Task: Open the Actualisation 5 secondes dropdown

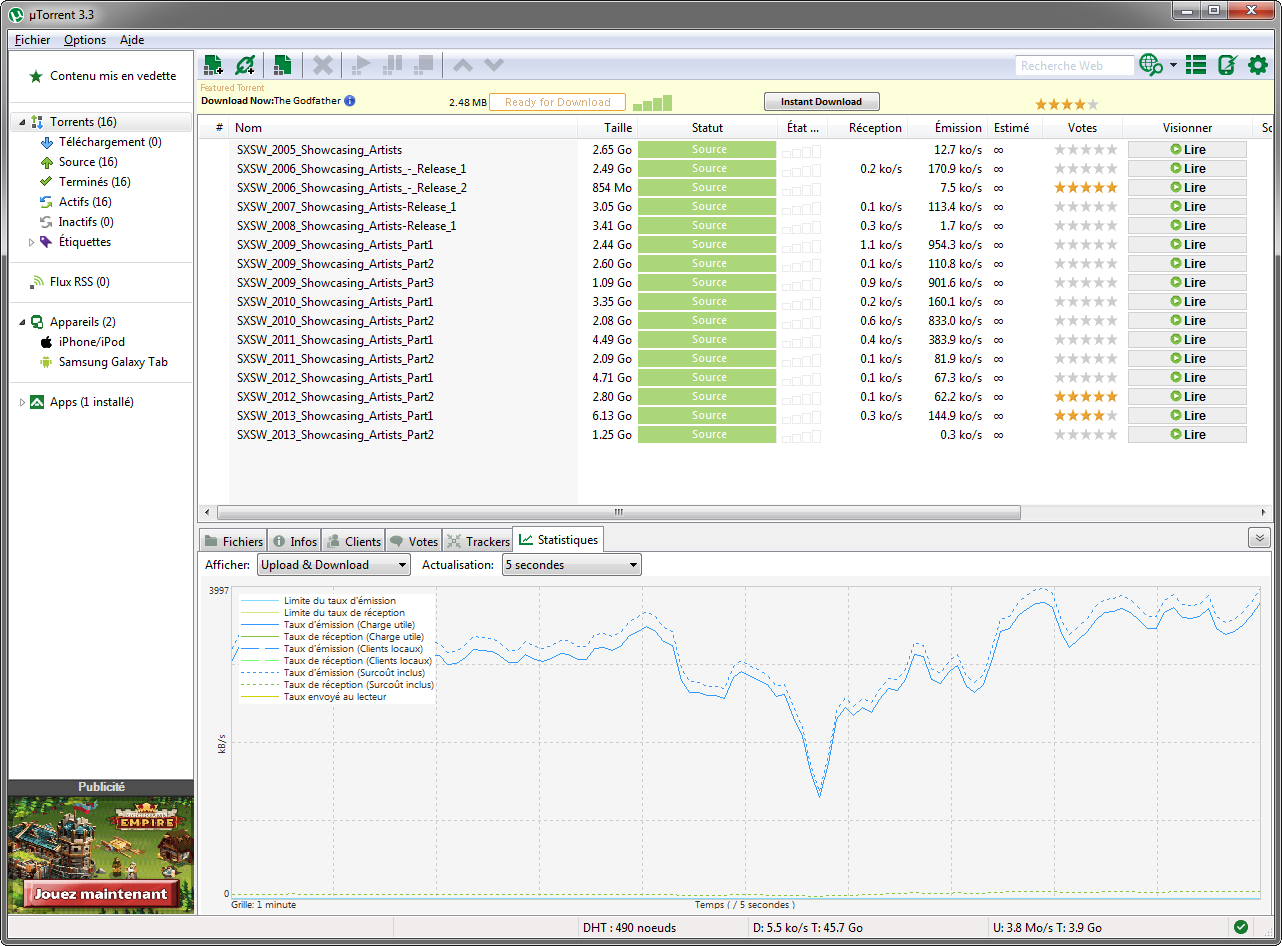Action: point(572,565)
